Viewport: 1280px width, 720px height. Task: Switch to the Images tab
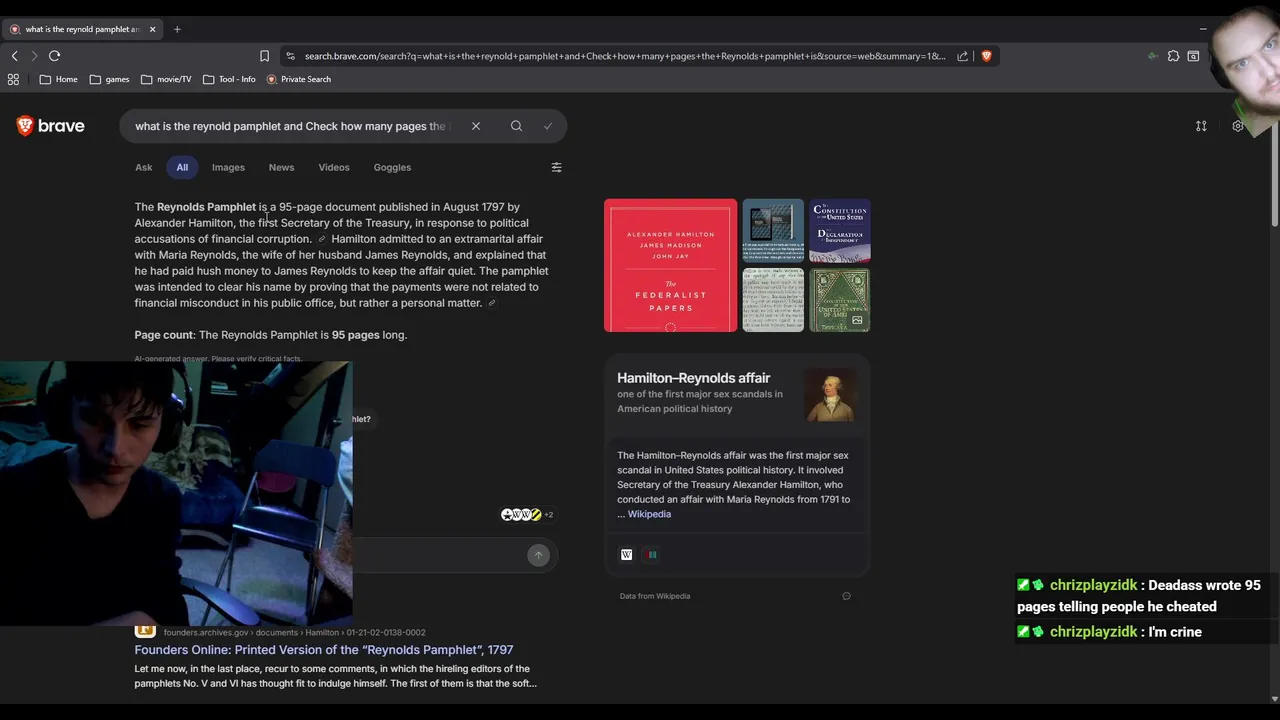click(228, 168)
